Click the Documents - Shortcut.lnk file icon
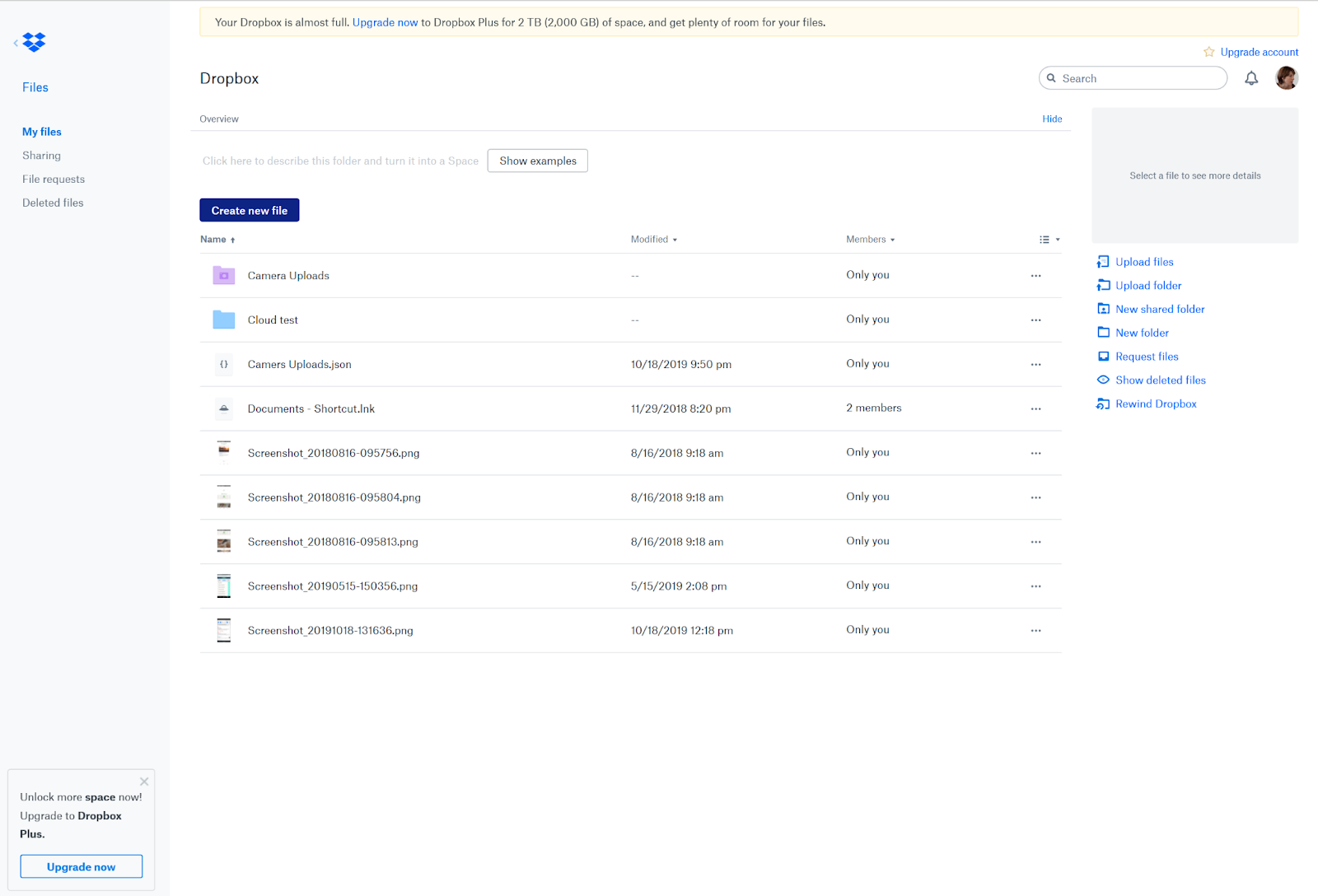 (x=223, y=408)
